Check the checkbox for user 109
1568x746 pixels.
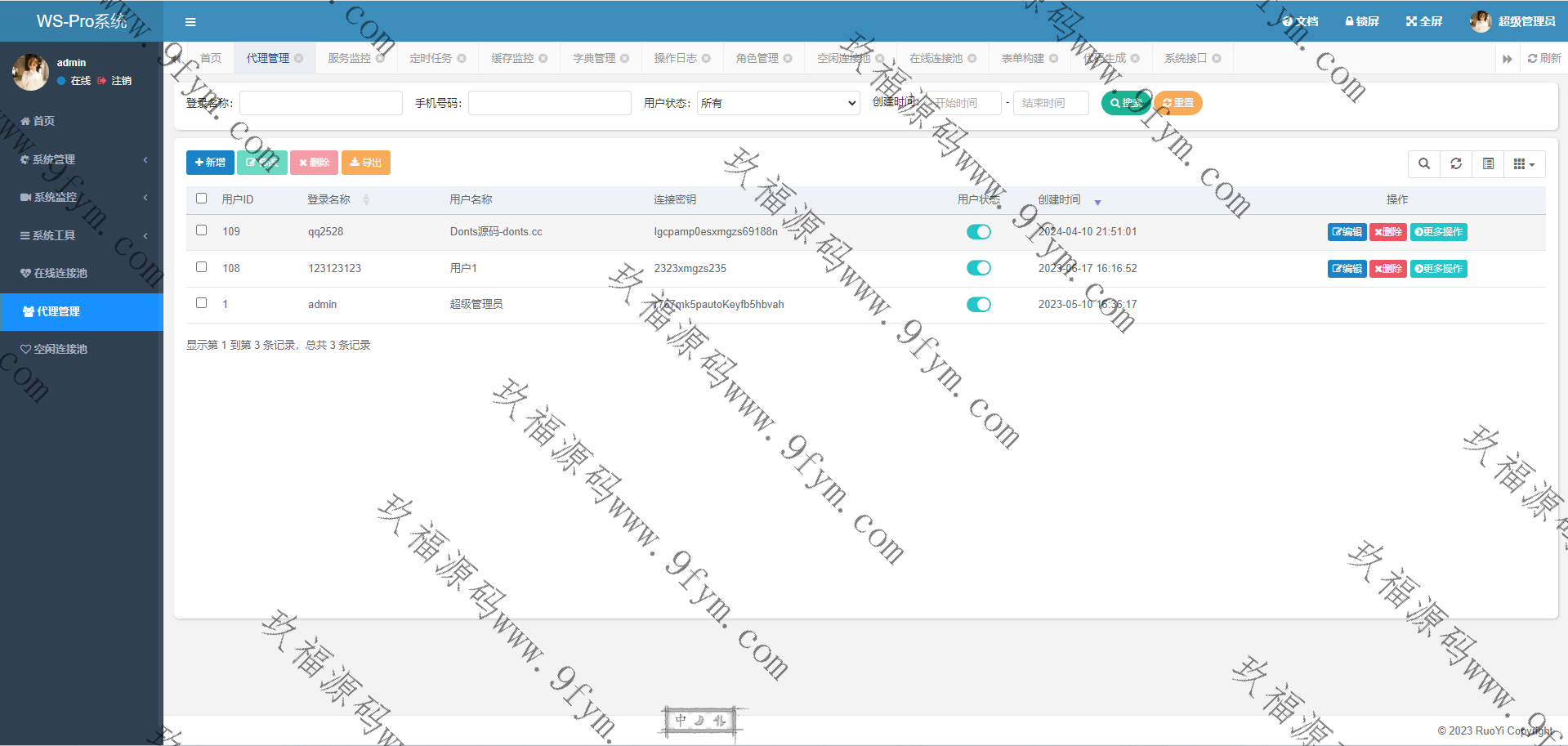pyautogui.click(x=202, y=230)
